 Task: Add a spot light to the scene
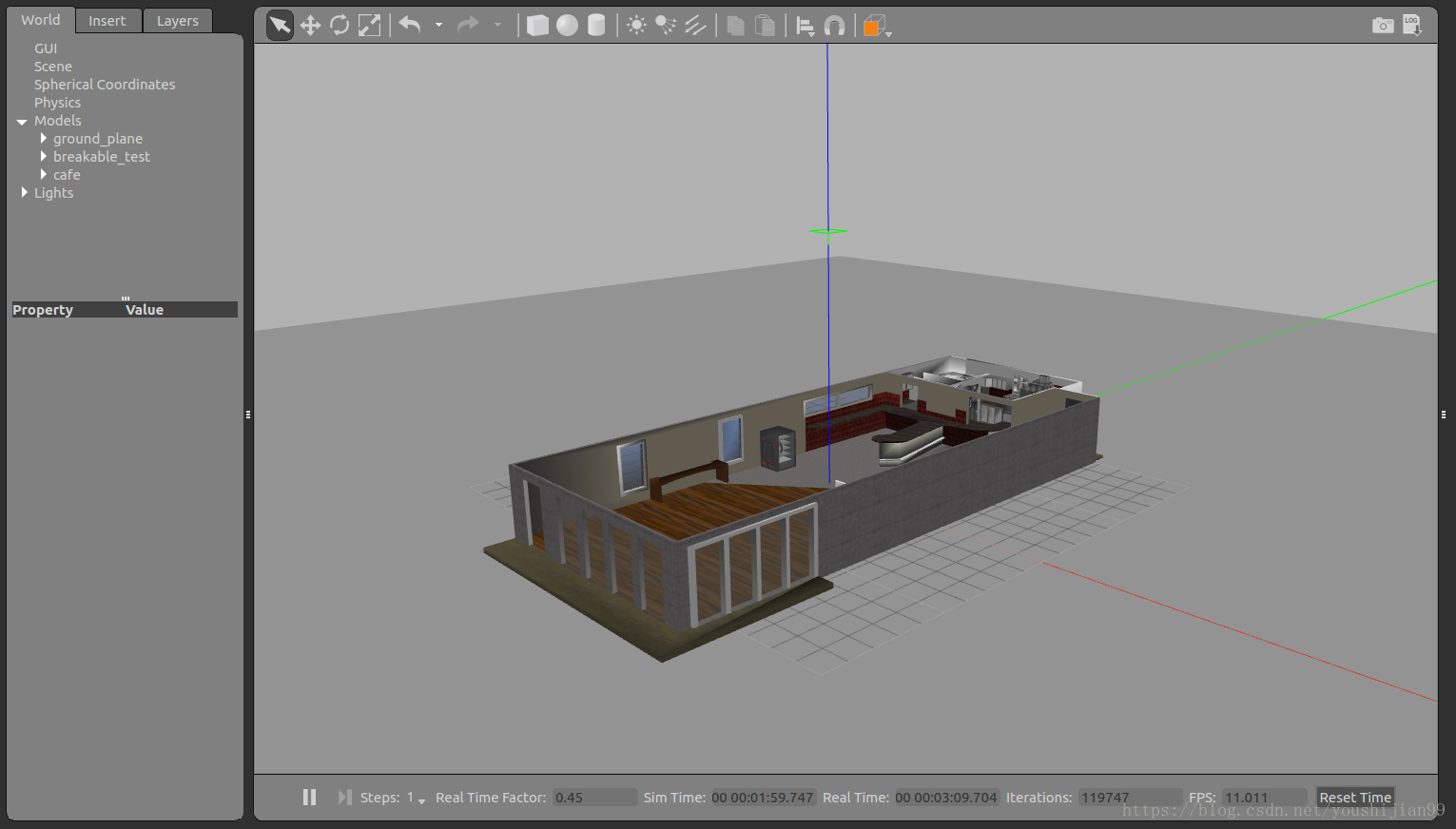pos(666,26)
